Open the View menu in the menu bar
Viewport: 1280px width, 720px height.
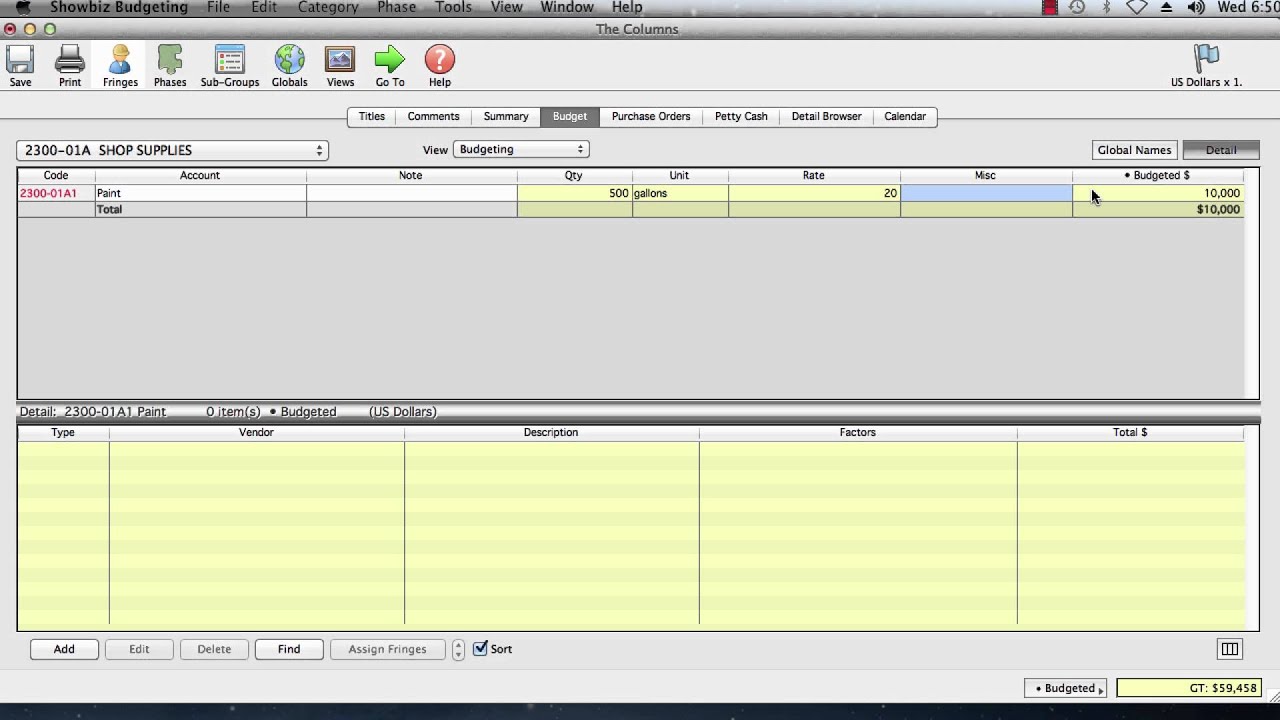tap(506, 7)
